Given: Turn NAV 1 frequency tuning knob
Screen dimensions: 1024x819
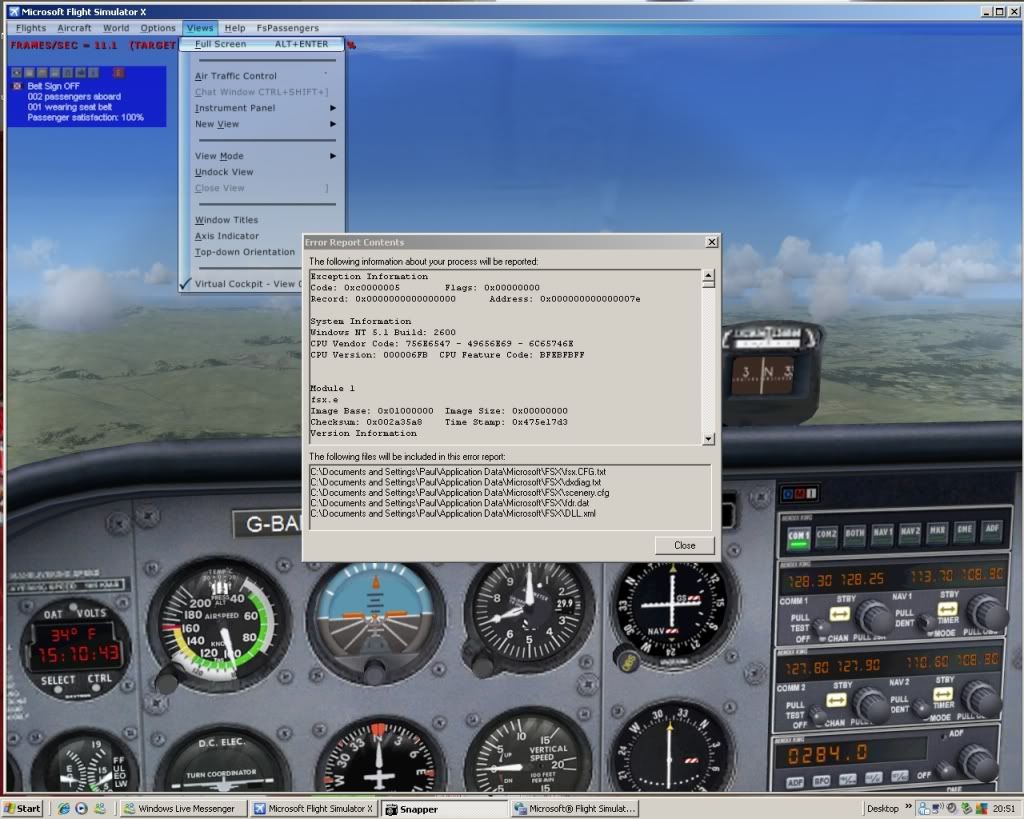Looking at the screenshot, I should (x=986, y=610).
